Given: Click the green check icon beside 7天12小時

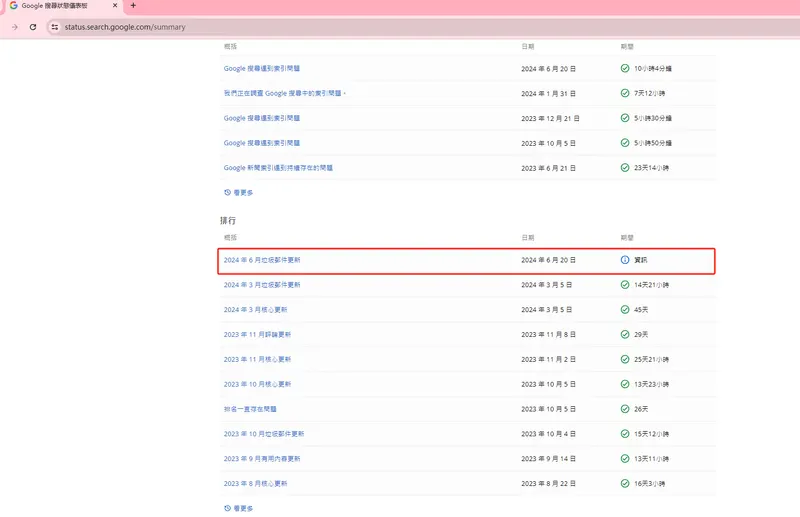Looking at the screenshot, I should pos(624,93).
